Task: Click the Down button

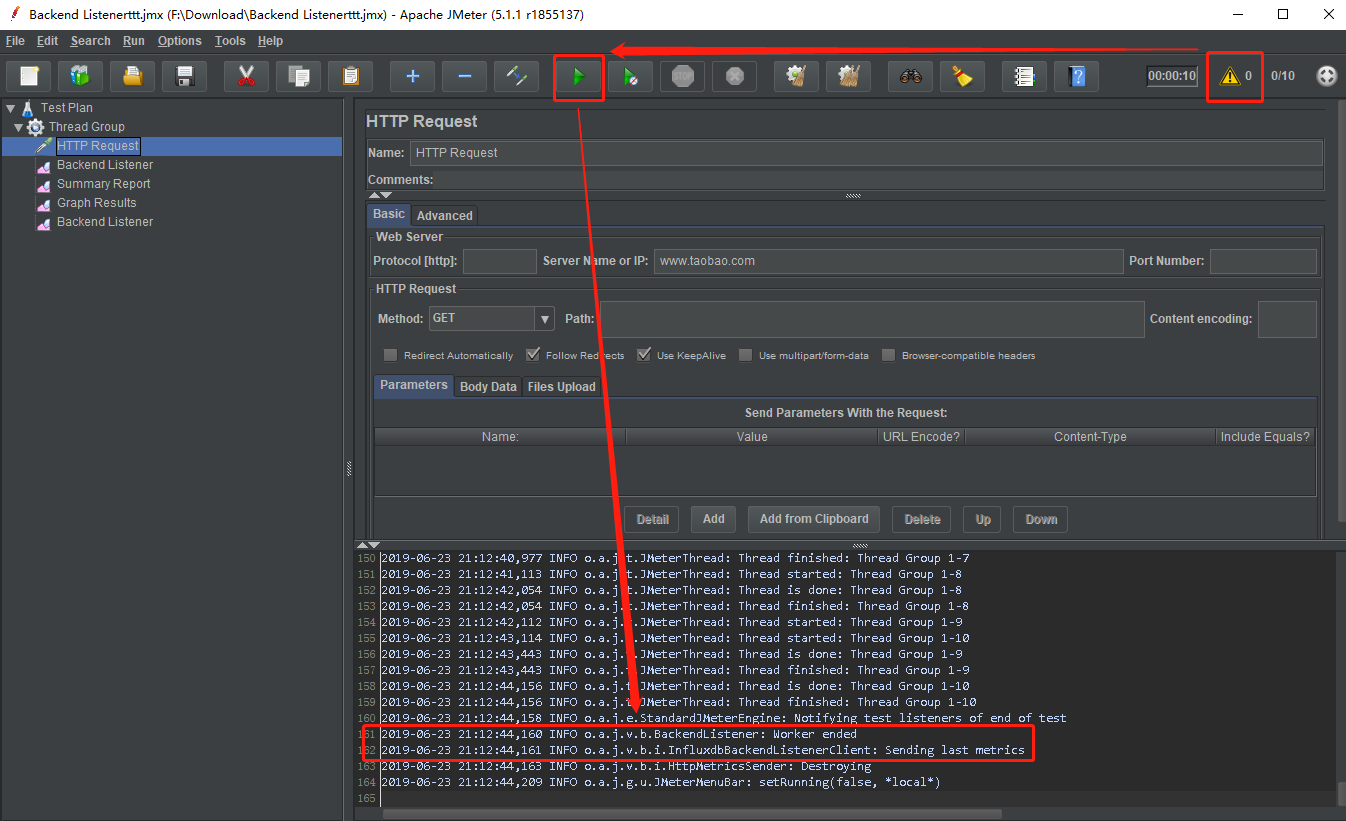Action: 1041,519
